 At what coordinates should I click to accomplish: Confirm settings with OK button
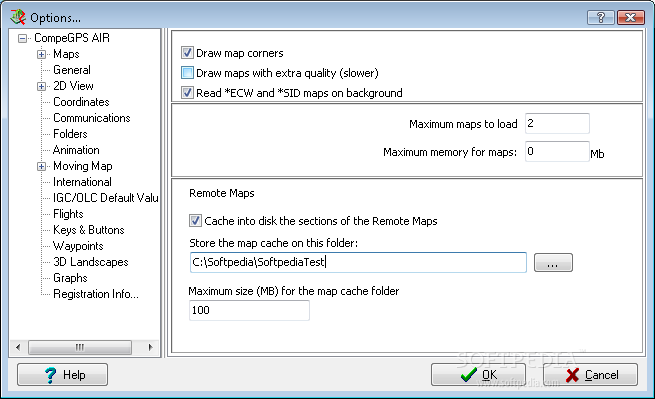[478, 374]
